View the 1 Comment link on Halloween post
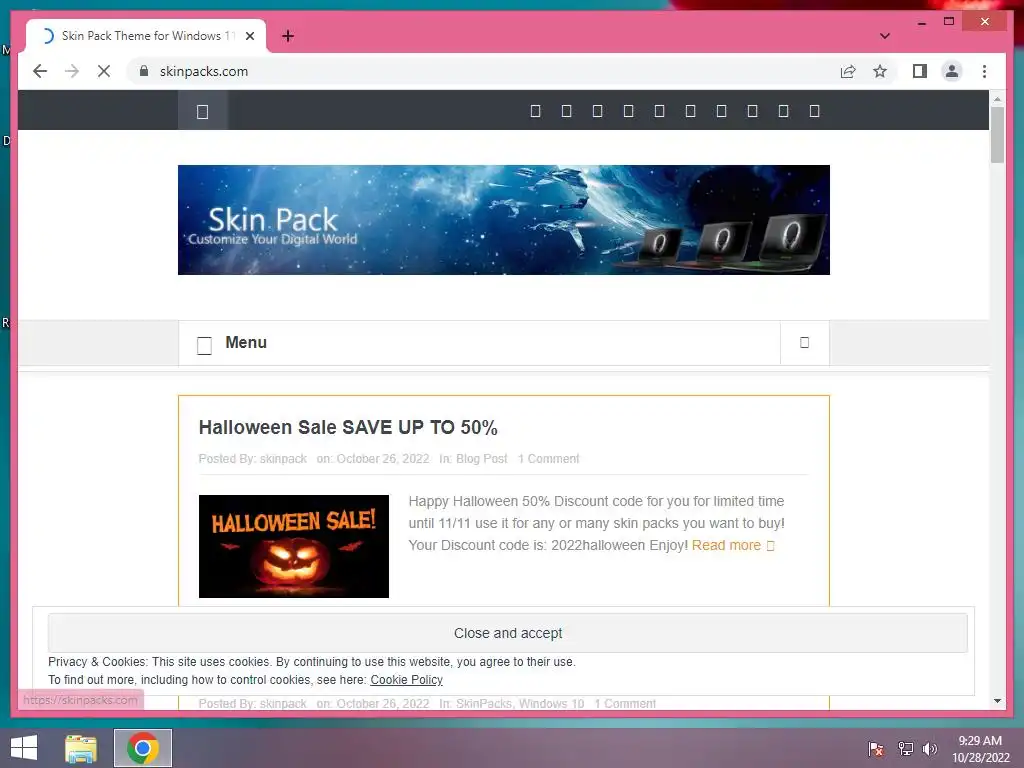 [549, 458]
